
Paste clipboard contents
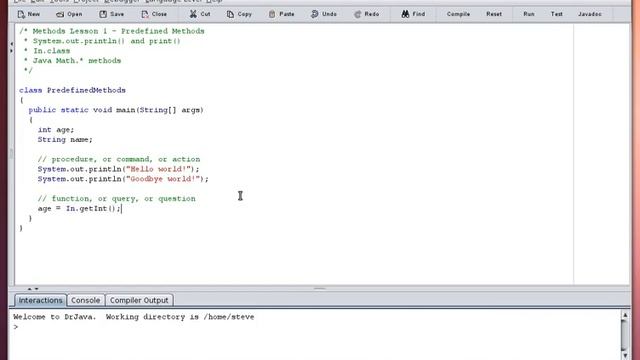[x=282, y=14]
